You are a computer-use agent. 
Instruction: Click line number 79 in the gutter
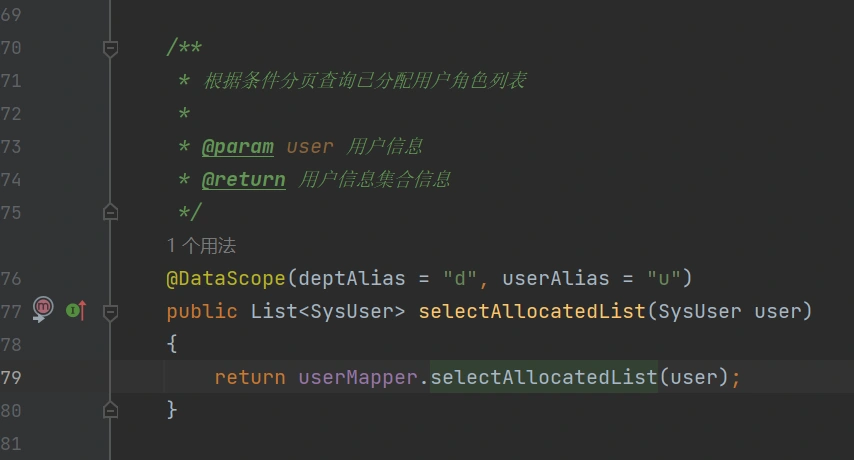(x=12, y=377)
